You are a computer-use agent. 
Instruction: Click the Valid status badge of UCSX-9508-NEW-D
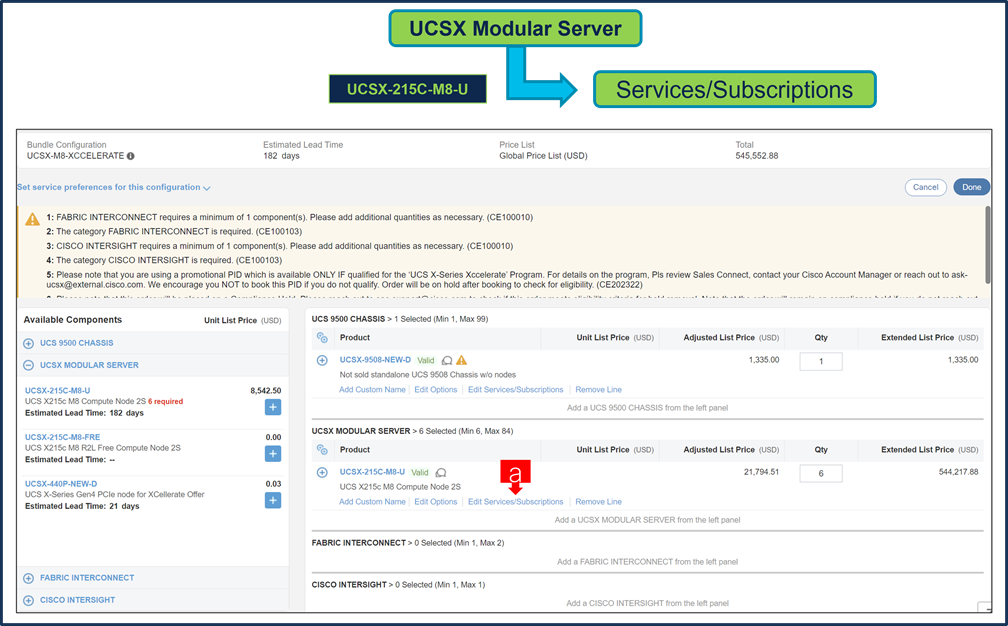[x=426, y=361]
